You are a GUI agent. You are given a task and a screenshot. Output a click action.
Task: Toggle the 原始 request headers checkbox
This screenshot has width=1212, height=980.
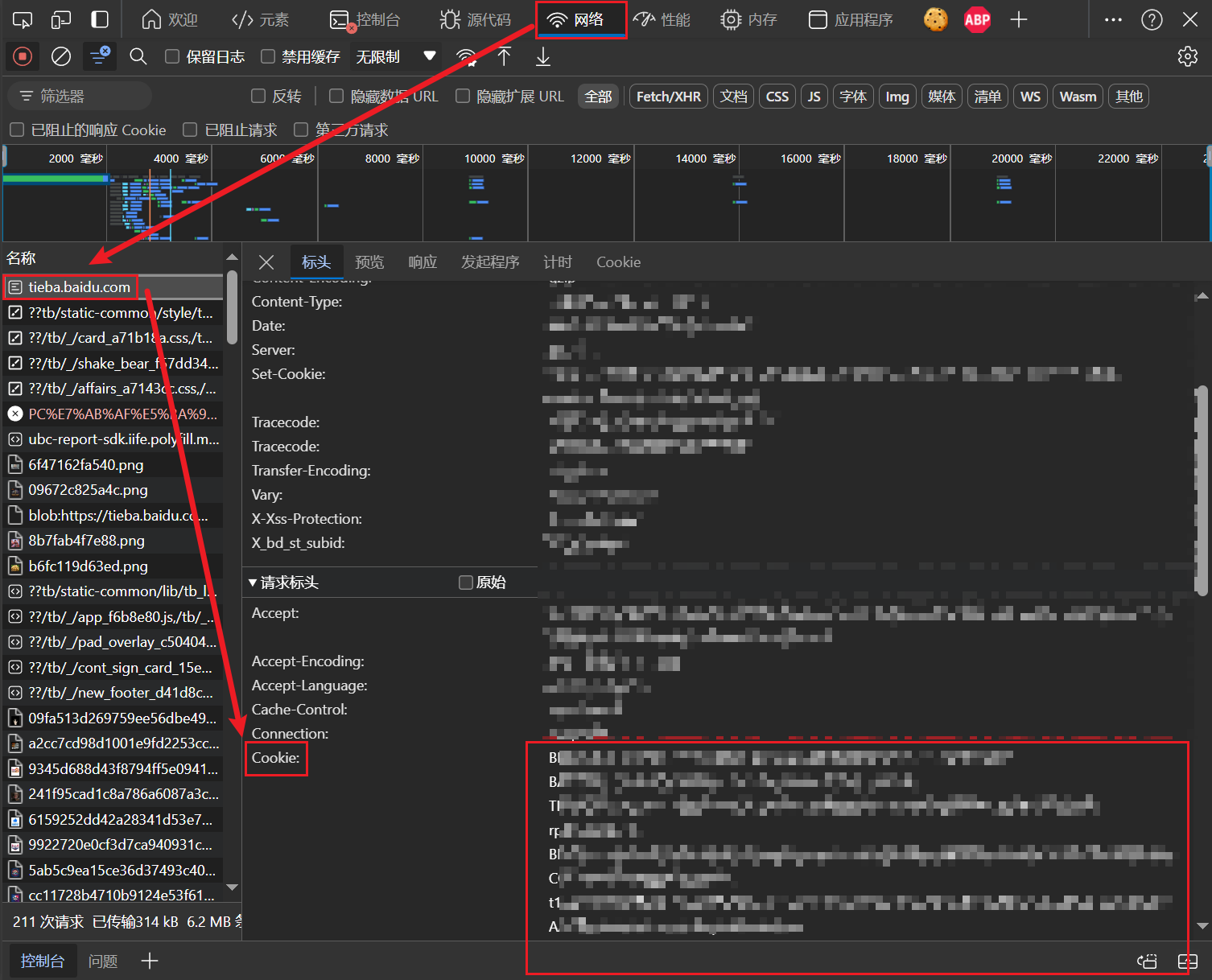pyautogui.click(x=465, y=583)
